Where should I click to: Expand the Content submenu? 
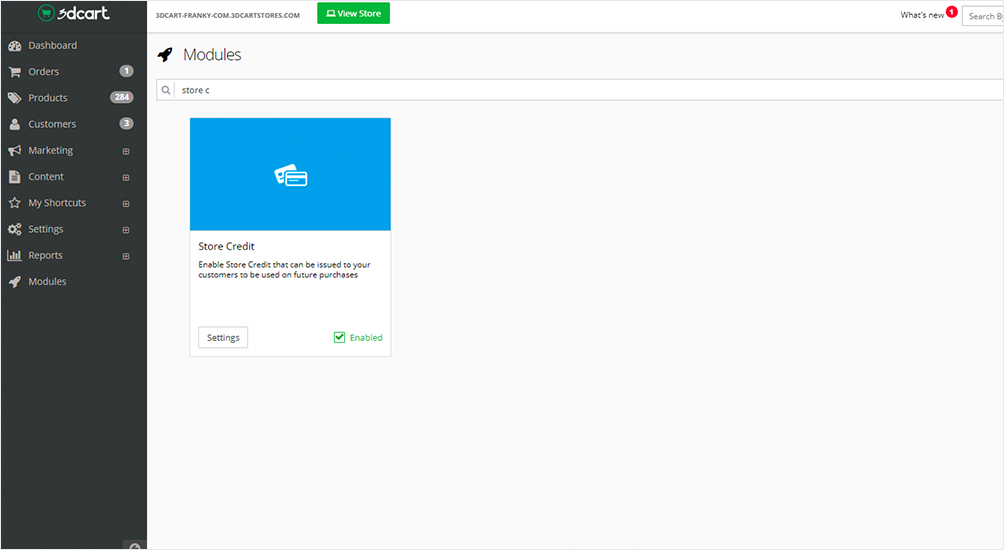click(x=126, y=177)
